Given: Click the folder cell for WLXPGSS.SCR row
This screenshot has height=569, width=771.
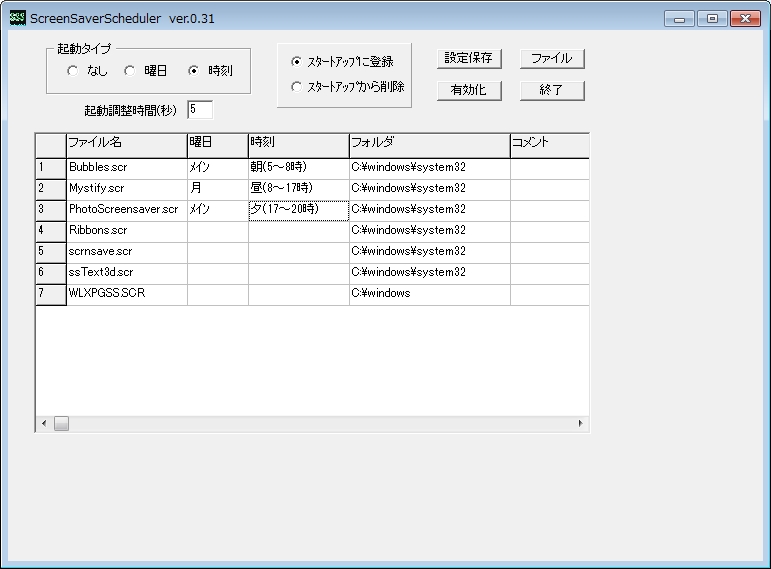Looking at the screenshot, I should (x=430, y=295).
